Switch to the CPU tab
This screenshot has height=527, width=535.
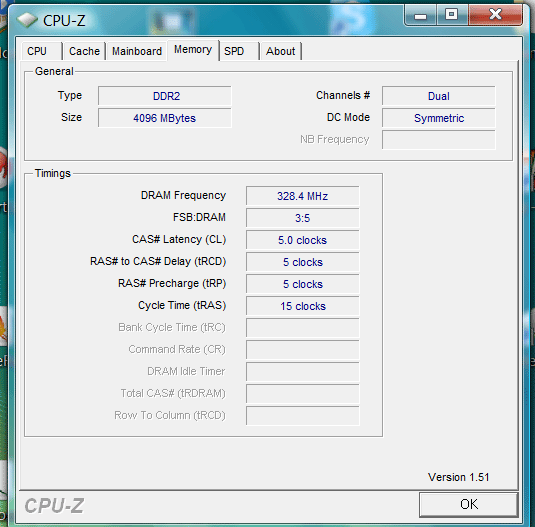(x=41, y=51)
